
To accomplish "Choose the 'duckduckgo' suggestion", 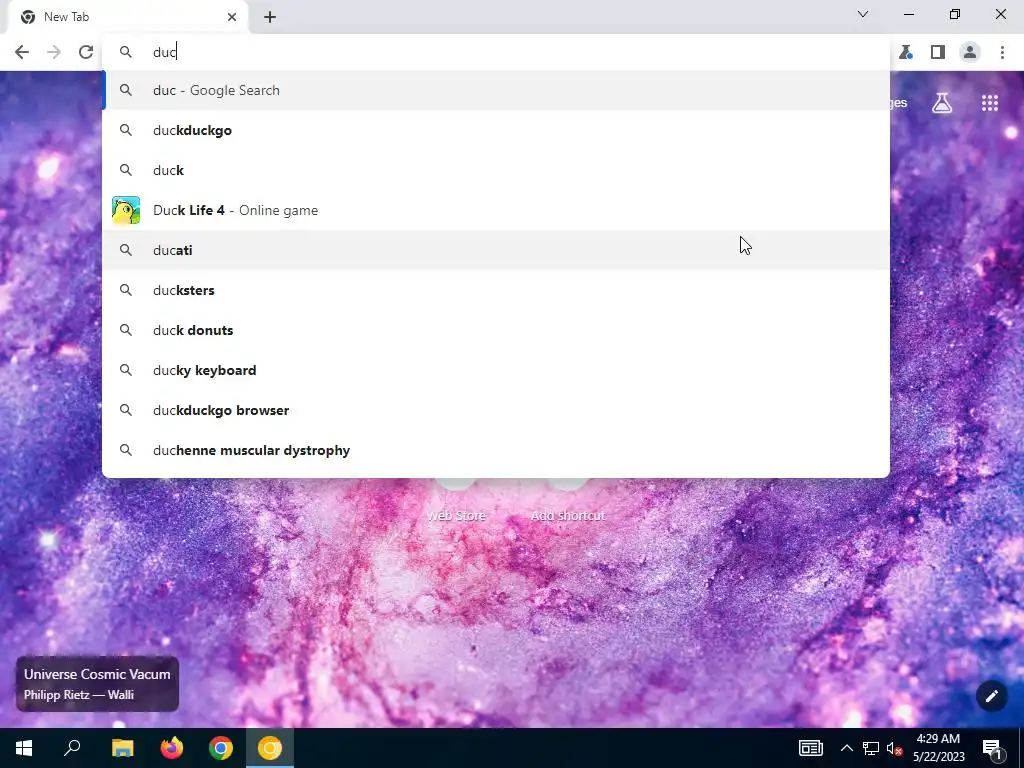I will coord(496,130).
